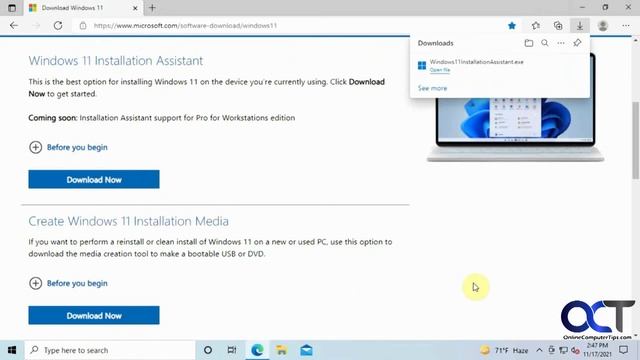Open downloads folder from Downloads panel
This screenshot has height=360, width=640.
[529, 43]
